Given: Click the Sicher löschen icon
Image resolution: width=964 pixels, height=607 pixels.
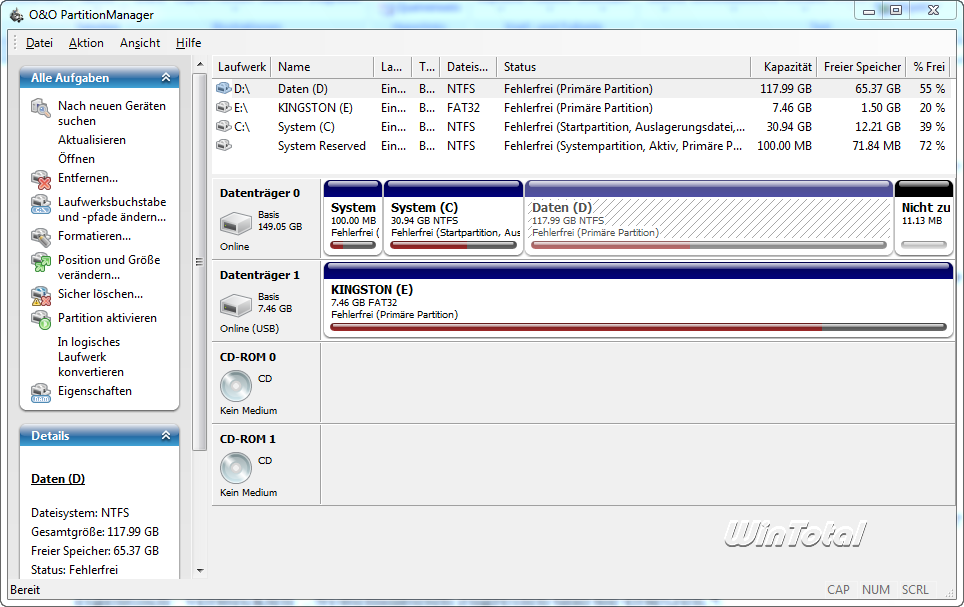Looking at the screenshot, I should point(41,296).
